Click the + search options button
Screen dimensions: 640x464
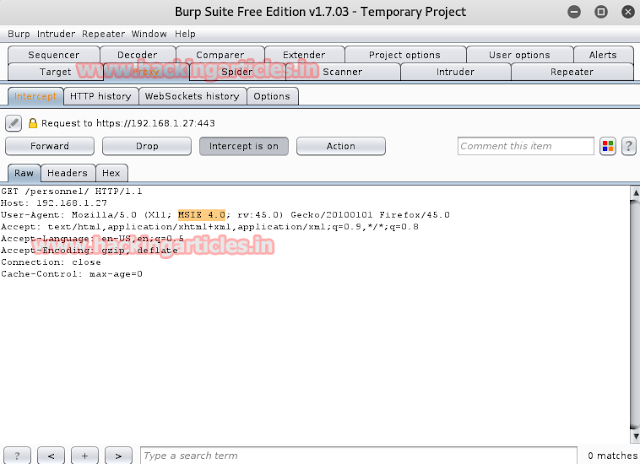pyautogui.click(x=85, y=455)
